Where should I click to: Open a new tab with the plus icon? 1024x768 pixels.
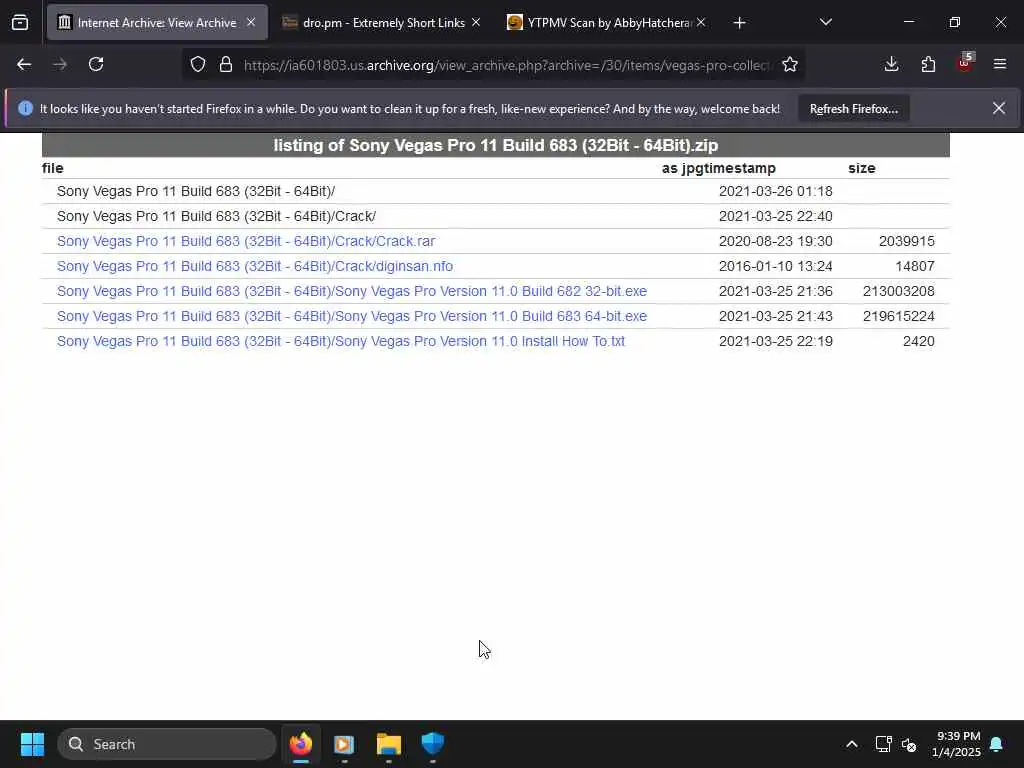[x=739, y=23]
